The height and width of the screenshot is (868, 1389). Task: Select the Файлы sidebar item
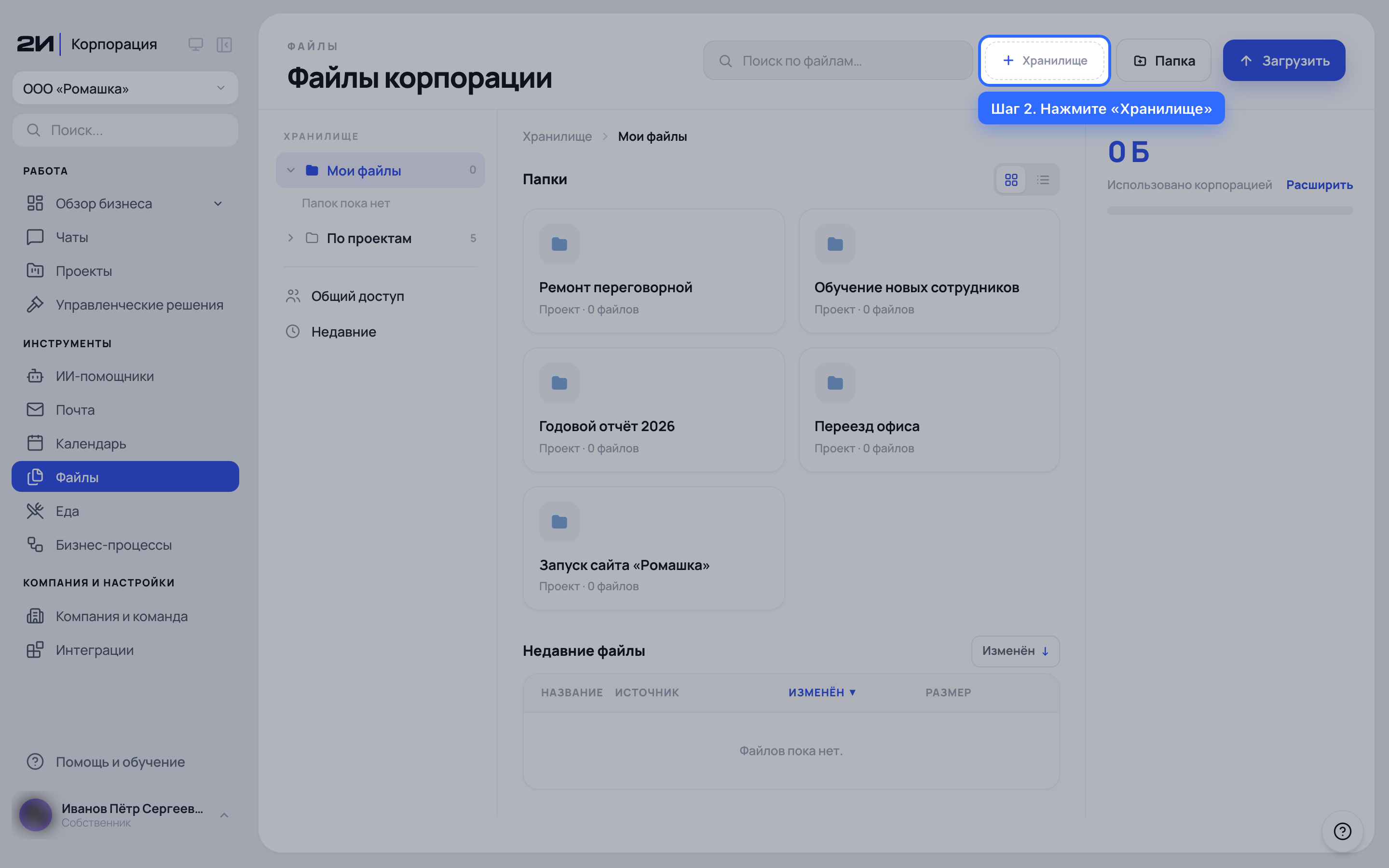pos(125,477)
